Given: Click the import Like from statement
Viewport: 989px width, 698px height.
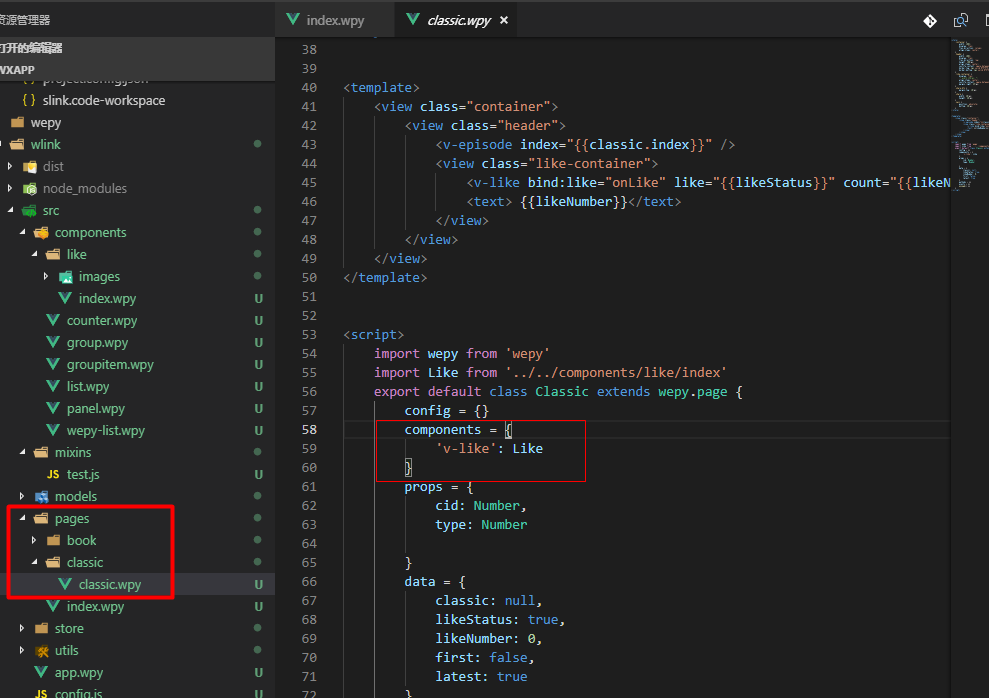Looking at the screenshot, I should 550,373.
